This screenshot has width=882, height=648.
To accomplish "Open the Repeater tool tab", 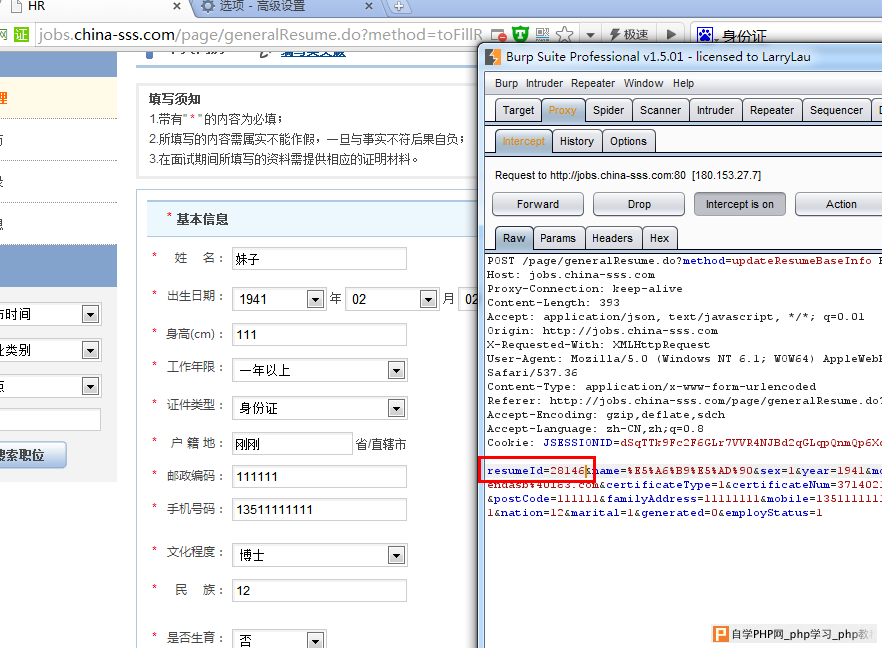I will (772, 110).
